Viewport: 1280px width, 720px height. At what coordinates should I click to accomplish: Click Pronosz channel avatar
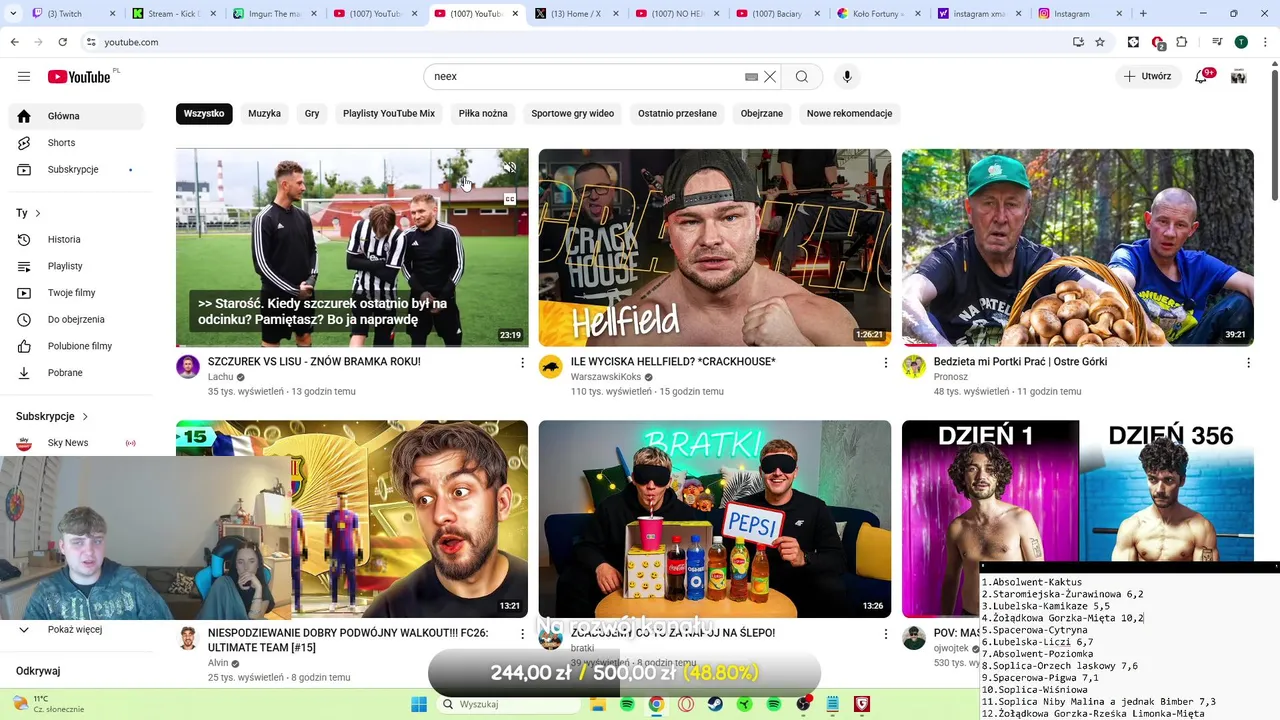(x=914, y=366)
